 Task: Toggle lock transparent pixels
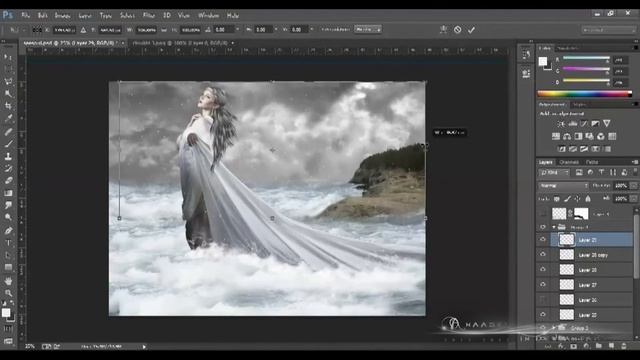[x=557, y=199]
